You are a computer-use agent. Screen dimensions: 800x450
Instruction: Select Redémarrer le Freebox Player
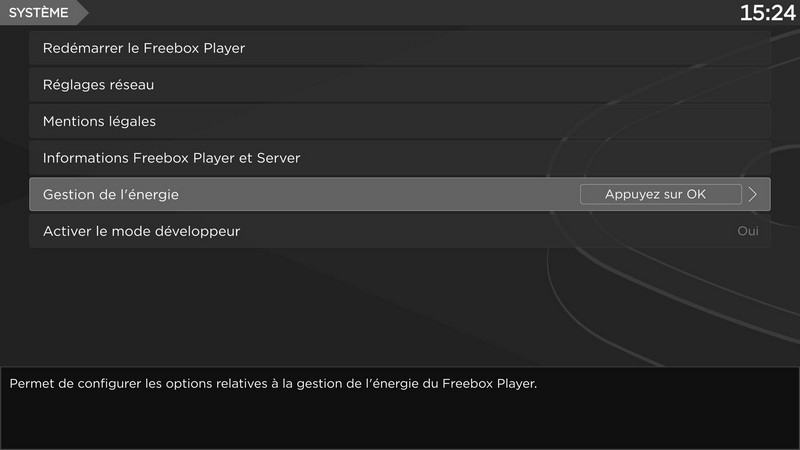(x=144, y=48)
